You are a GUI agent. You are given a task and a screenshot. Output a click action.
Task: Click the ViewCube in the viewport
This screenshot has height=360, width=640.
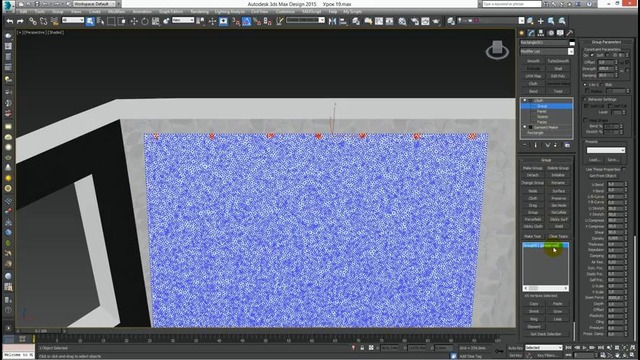497,50
